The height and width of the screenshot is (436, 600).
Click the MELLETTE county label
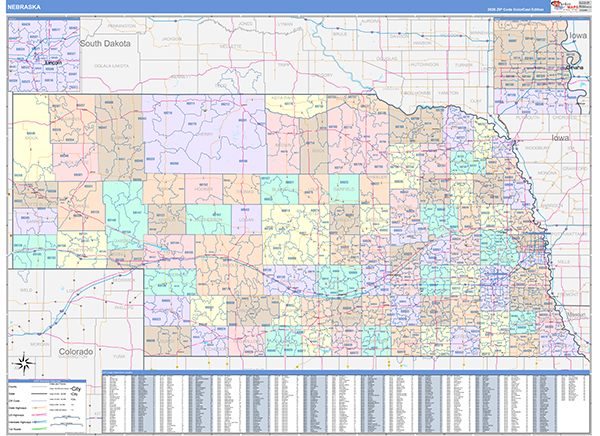230,46
